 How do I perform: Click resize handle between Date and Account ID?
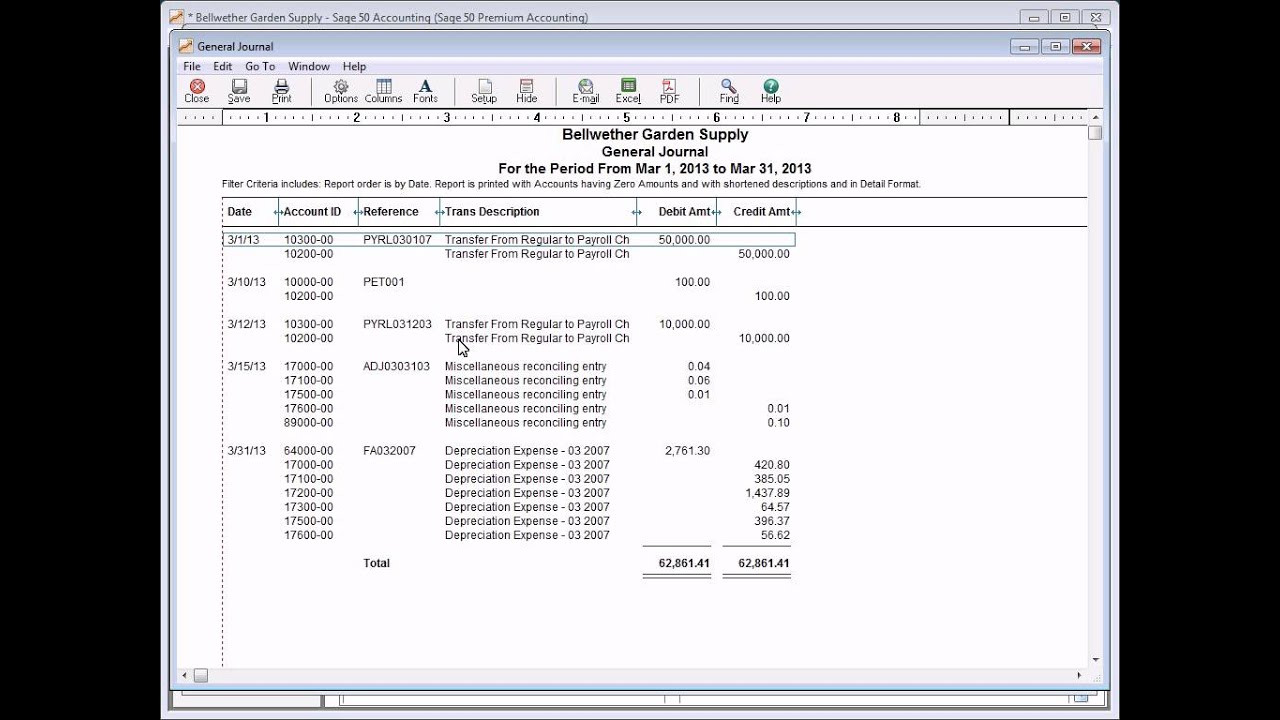279,212
